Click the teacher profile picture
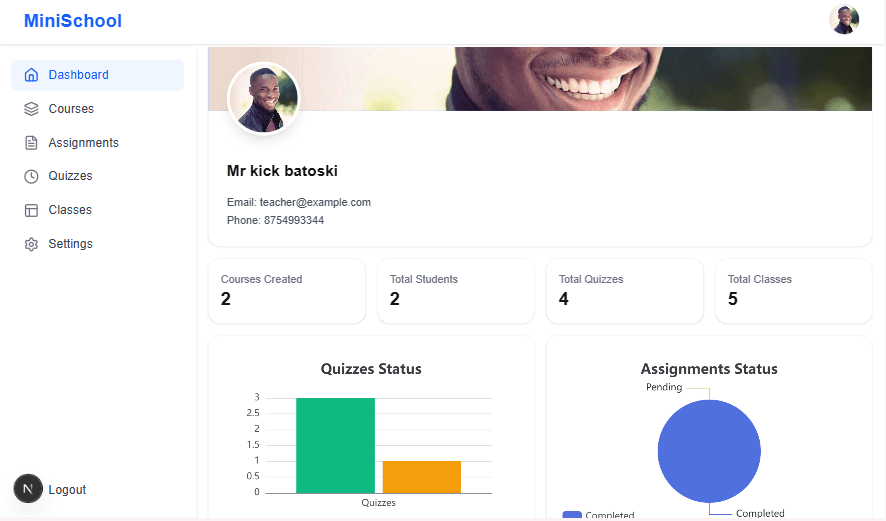The image size is (886, 521). (x=264, y=98)
